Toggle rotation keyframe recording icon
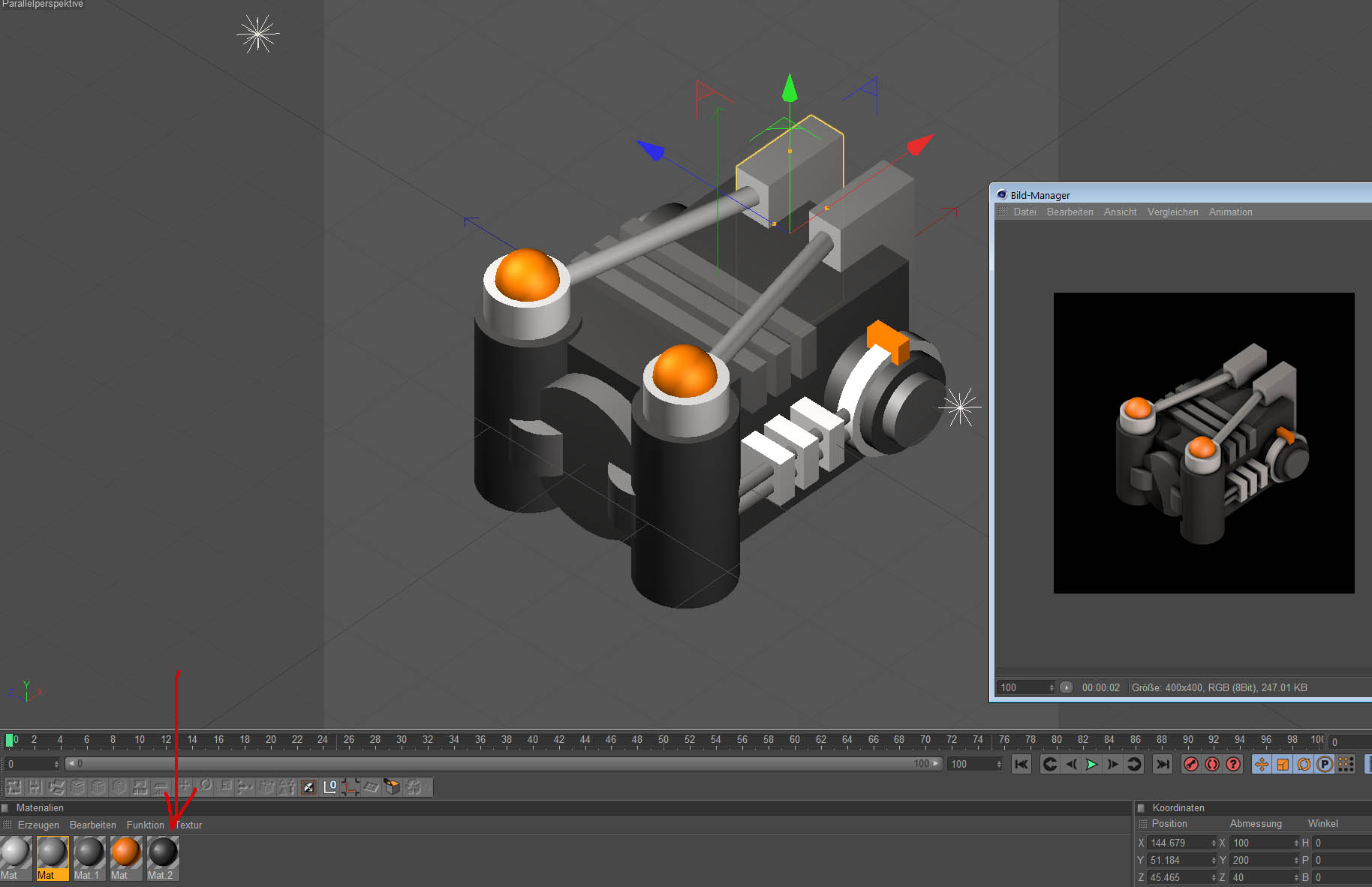1372x887 pixels. [1304, 764]
